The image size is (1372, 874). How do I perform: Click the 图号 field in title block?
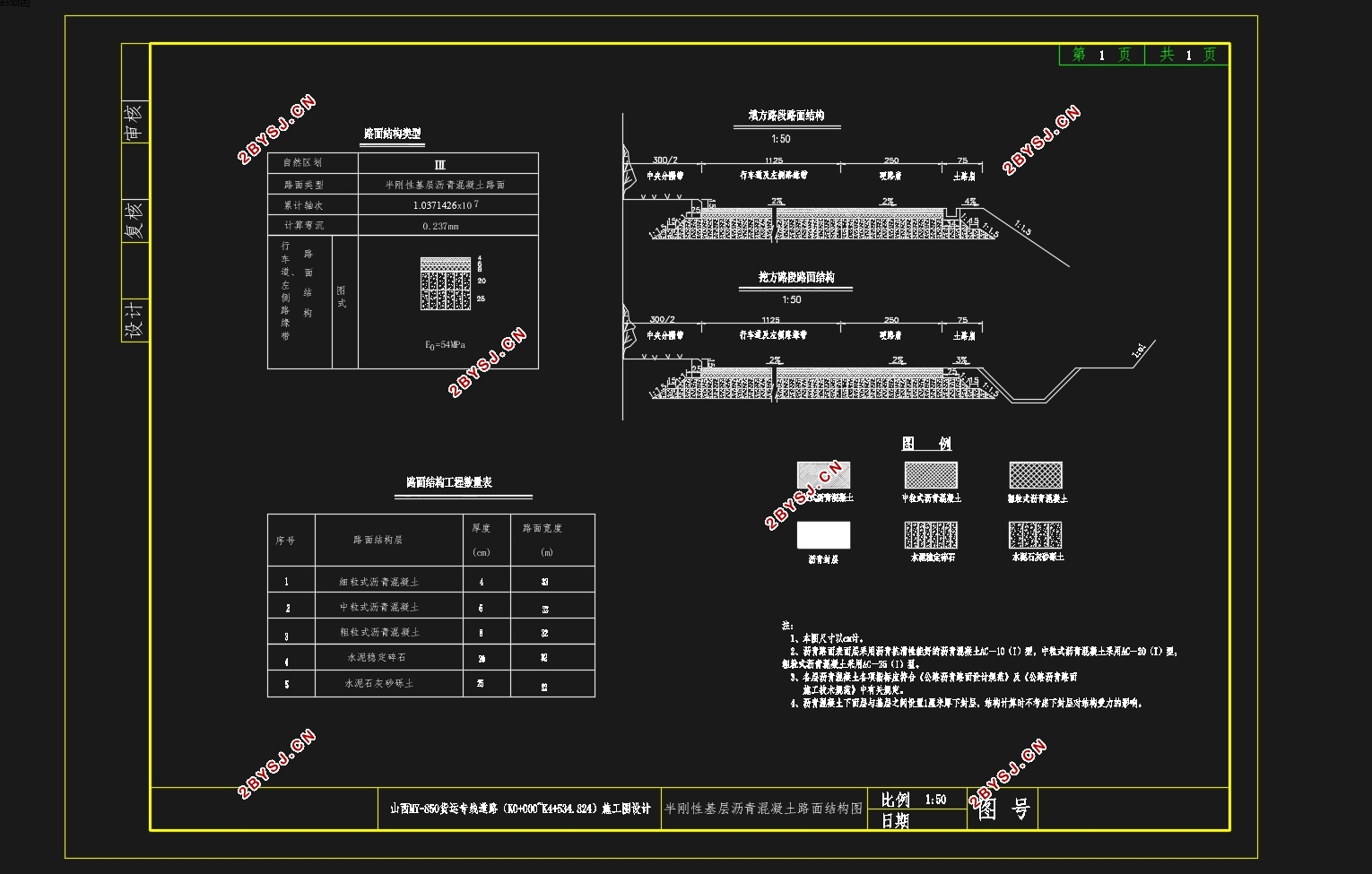1003,809
